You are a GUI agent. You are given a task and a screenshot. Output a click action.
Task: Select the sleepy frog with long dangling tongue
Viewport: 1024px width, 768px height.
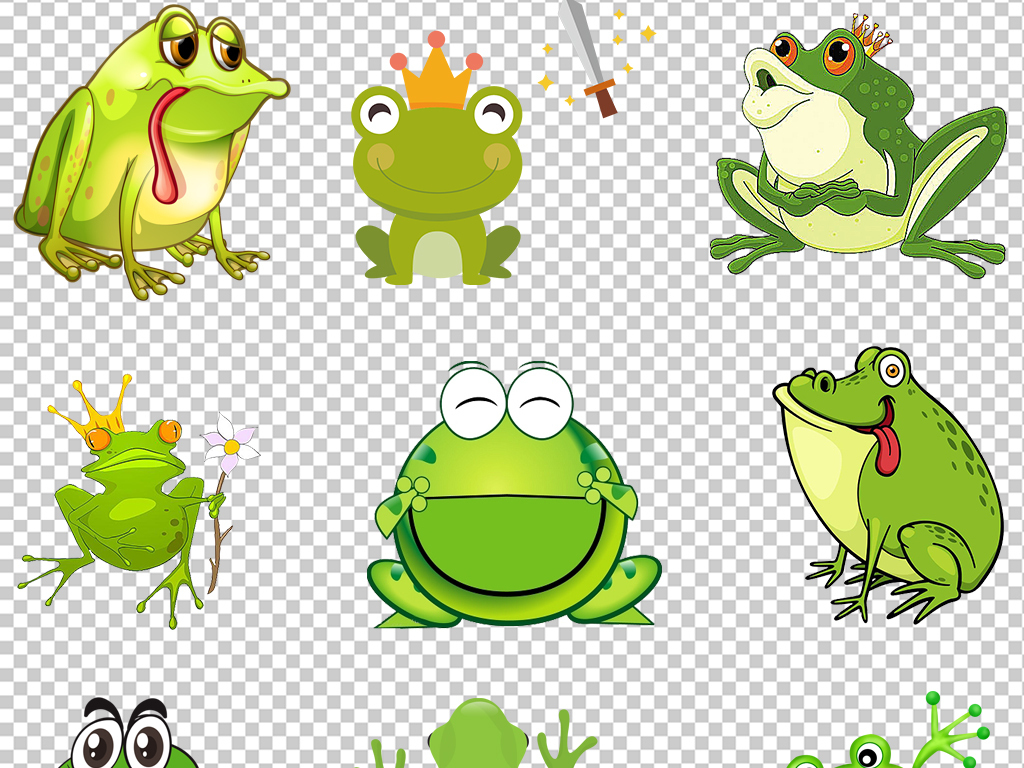point(152,152)
